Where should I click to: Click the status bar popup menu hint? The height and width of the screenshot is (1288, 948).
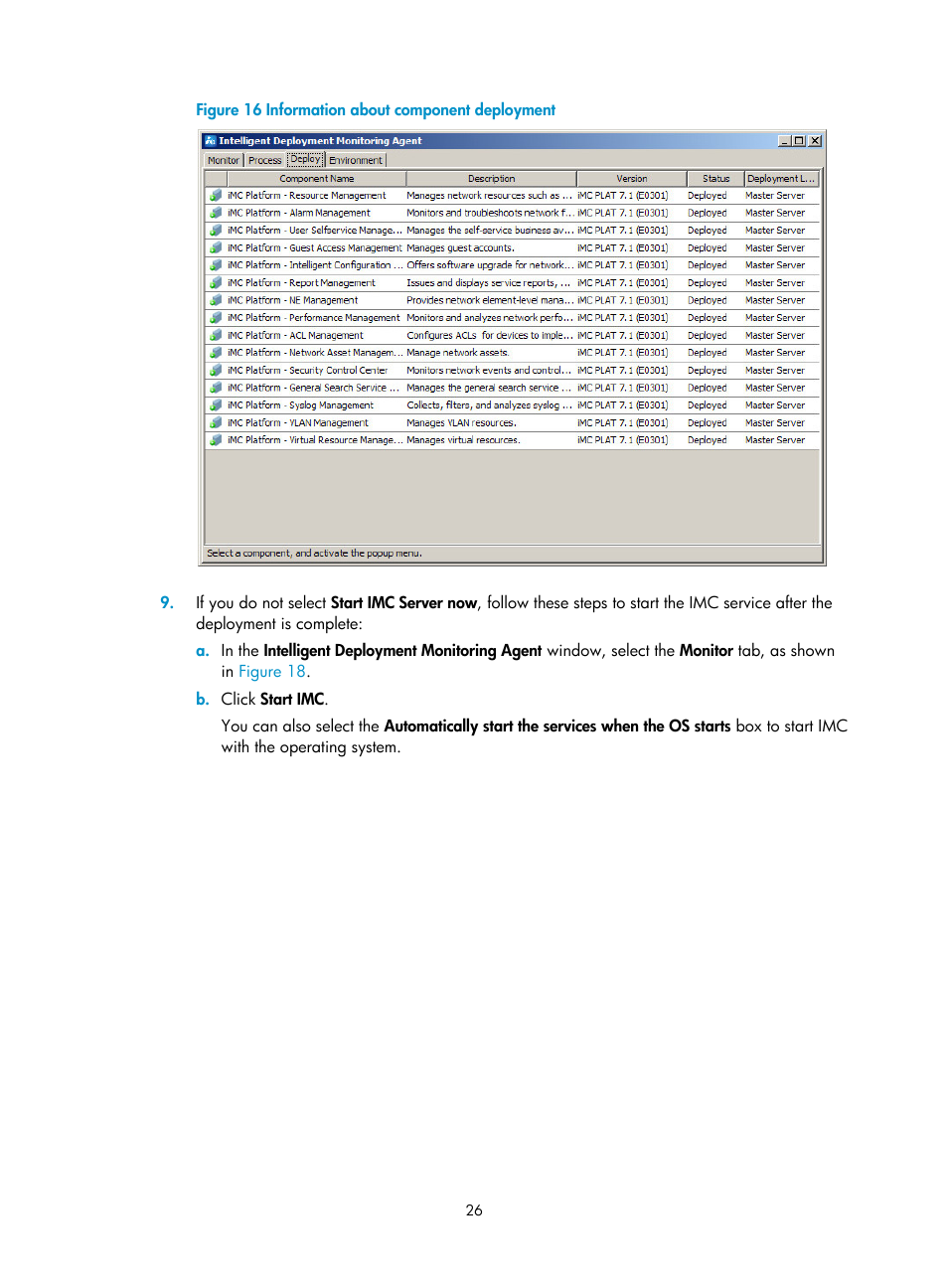tap(314, 554)
